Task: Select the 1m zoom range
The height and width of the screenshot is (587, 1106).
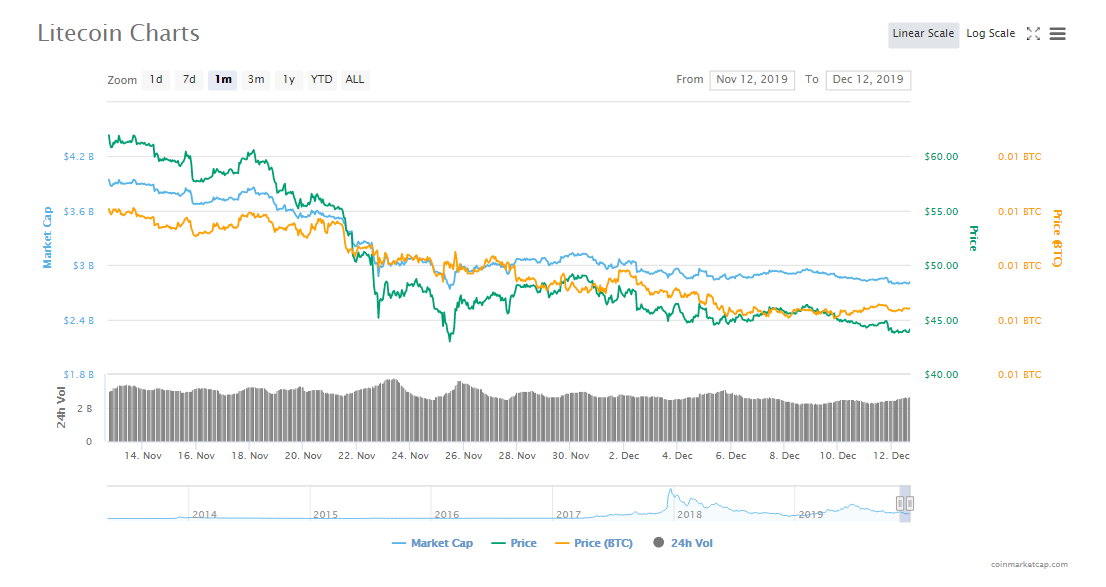Action: pyautogui.click(x=223, y=80)
